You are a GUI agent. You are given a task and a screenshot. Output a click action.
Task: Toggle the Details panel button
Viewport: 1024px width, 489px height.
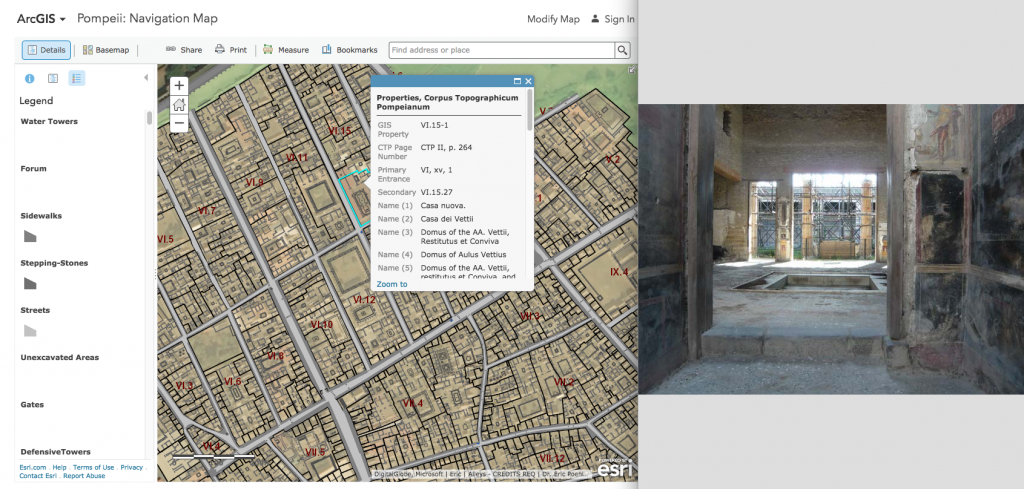tap(46, 50)
